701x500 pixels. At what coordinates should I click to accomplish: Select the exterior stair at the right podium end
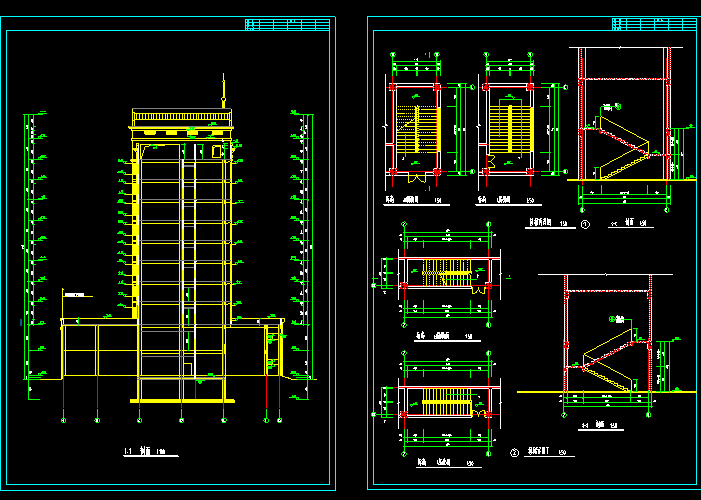tap(271, 351)
